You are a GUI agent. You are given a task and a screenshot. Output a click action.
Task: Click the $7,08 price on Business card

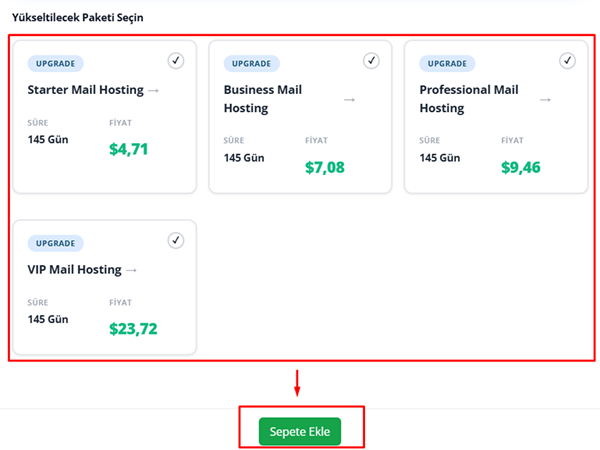(325, 167)
